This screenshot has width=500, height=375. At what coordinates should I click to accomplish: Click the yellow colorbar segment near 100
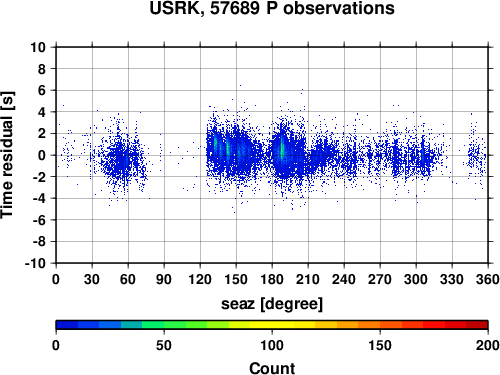(x=272, y=325)
